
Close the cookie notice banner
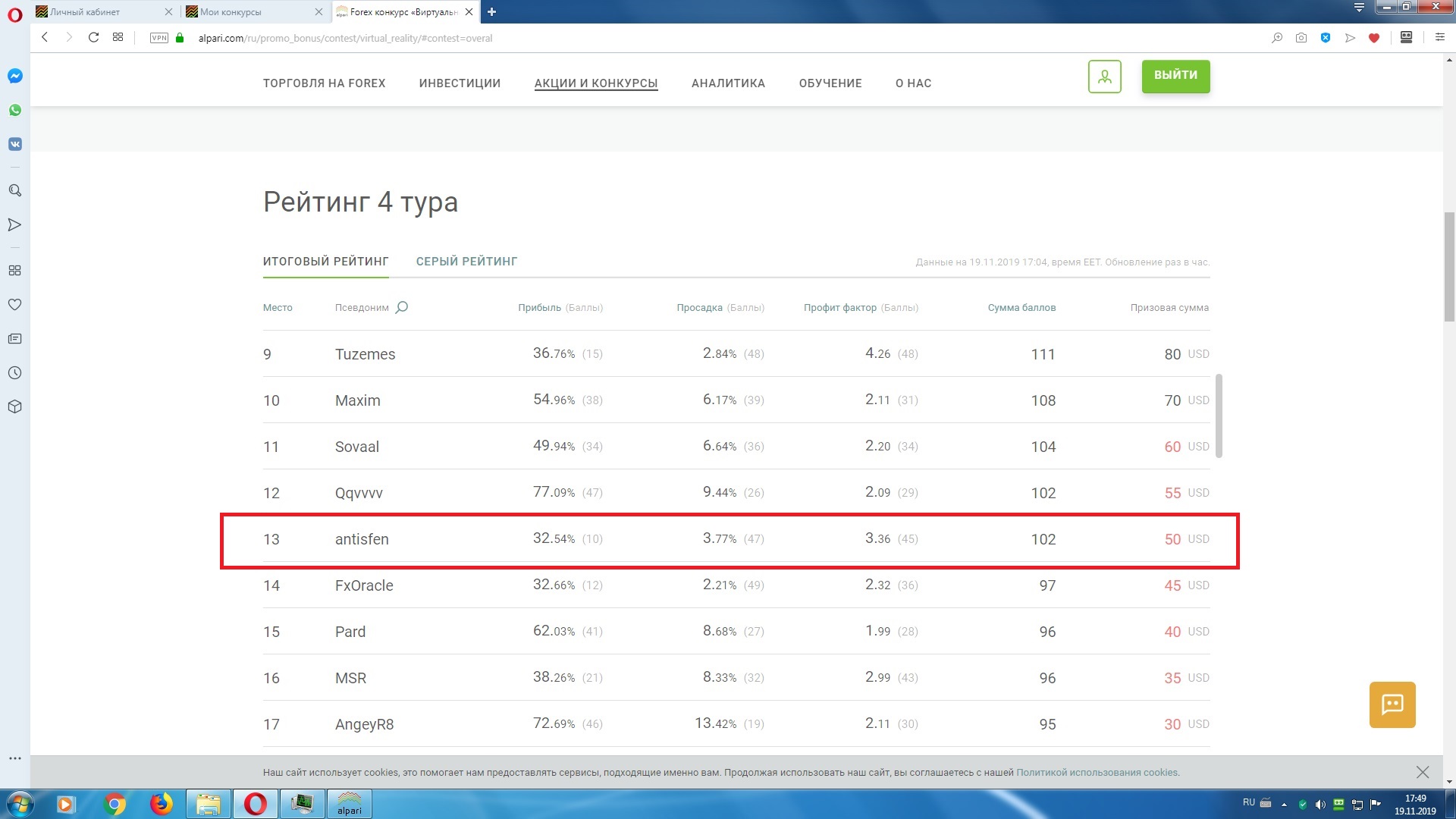(x=1422, y=772)
